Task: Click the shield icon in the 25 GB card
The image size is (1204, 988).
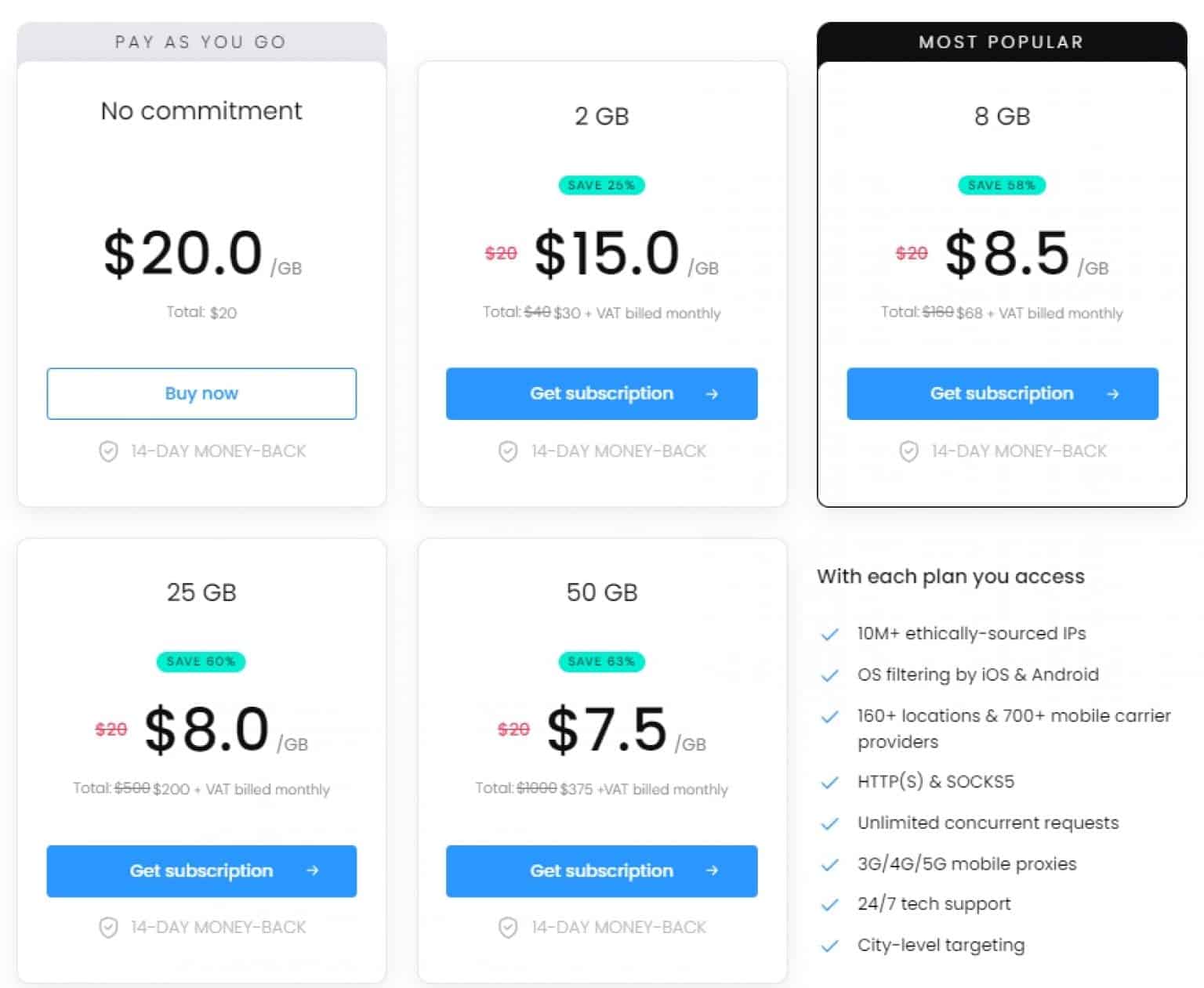Action: tap(109, 928)
